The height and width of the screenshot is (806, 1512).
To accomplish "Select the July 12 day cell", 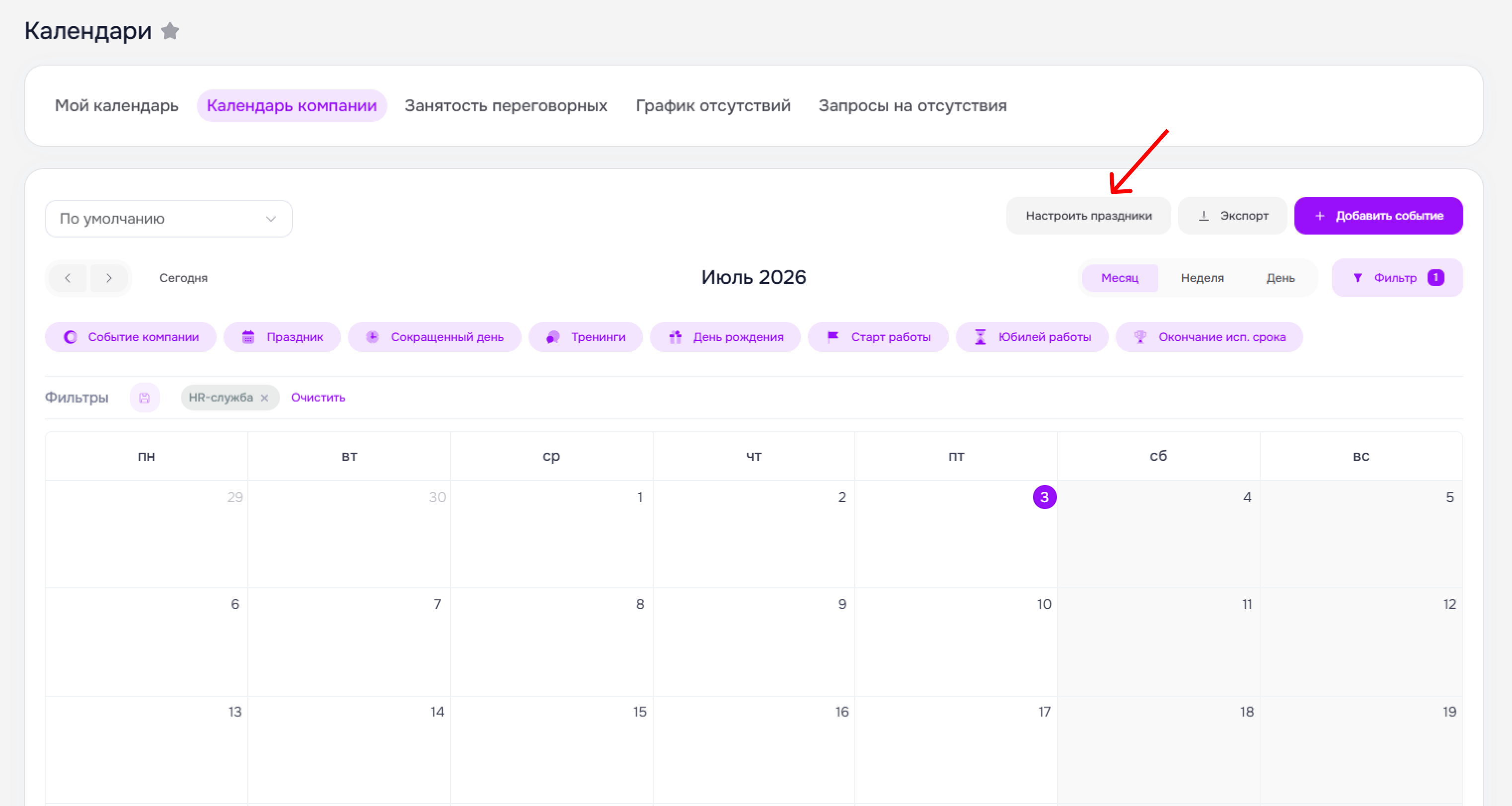I will [1361, 642].
